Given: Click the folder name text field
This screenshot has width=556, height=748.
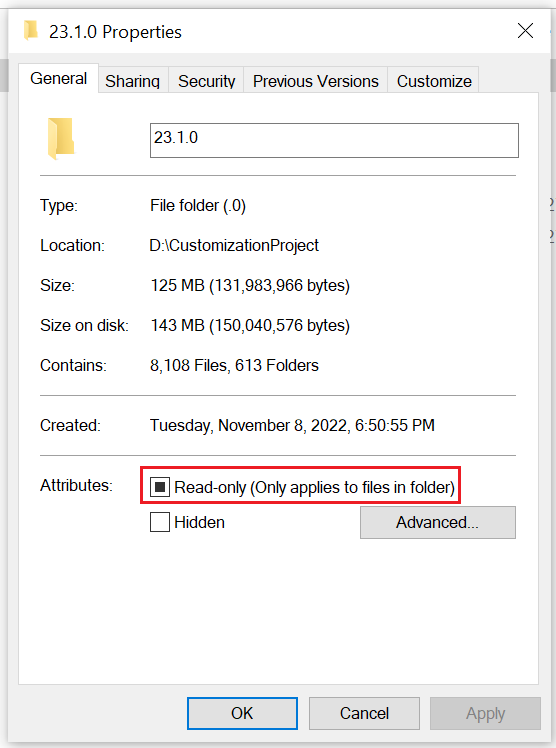Looking at the screenshot, I should tap(334, 140).
